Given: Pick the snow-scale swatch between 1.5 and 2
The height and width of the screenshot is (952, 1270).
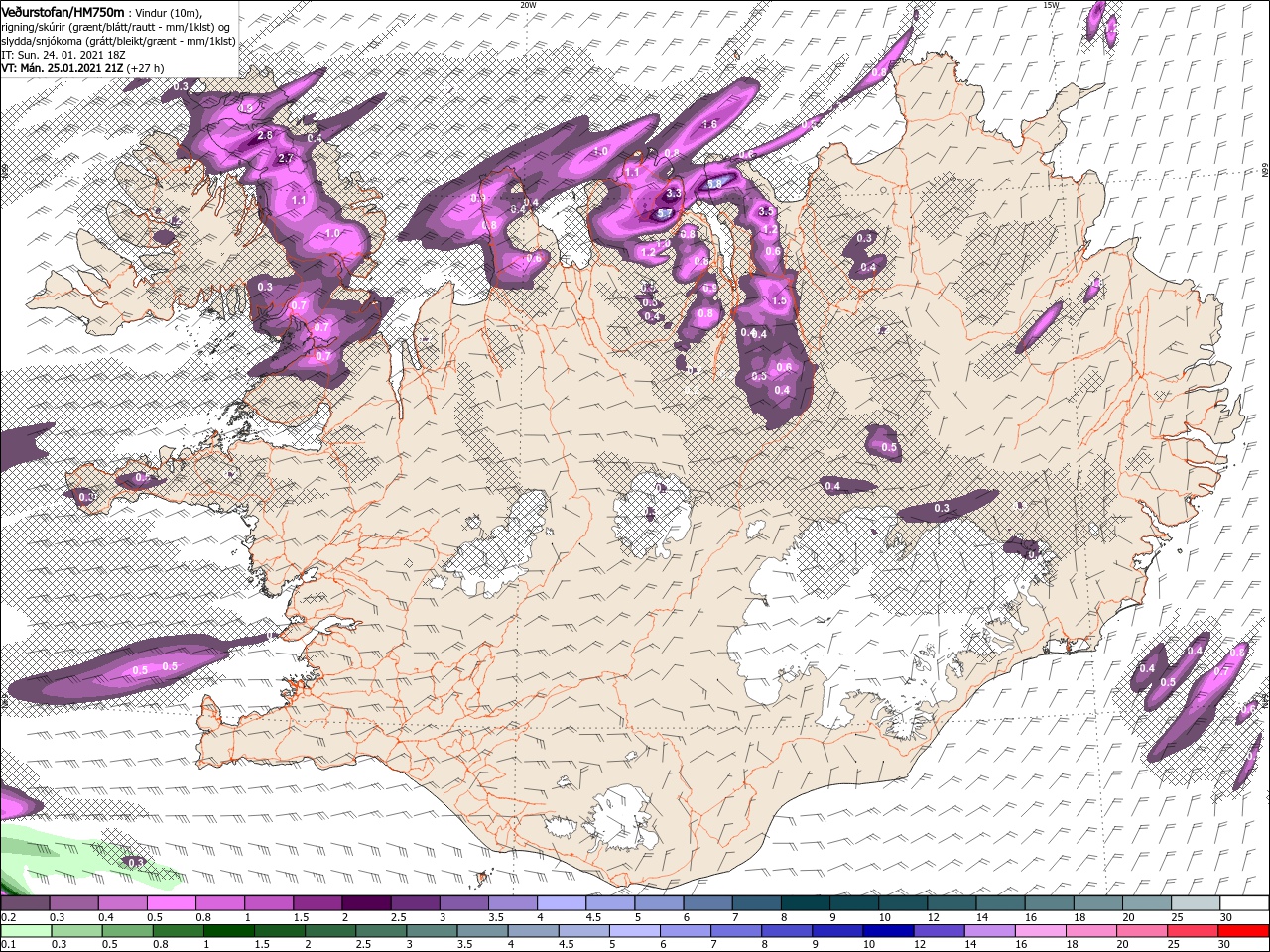Looking at the screenshot, I should click(x=317, y=903).
